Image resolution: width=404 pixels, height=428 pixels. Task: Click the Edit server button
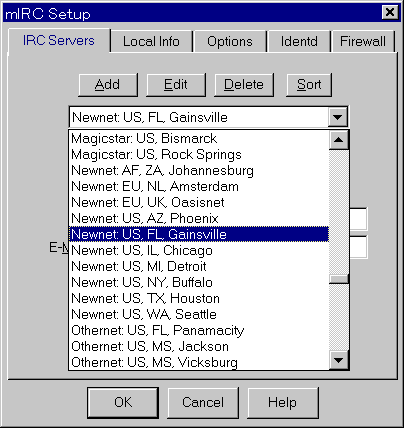176,85
